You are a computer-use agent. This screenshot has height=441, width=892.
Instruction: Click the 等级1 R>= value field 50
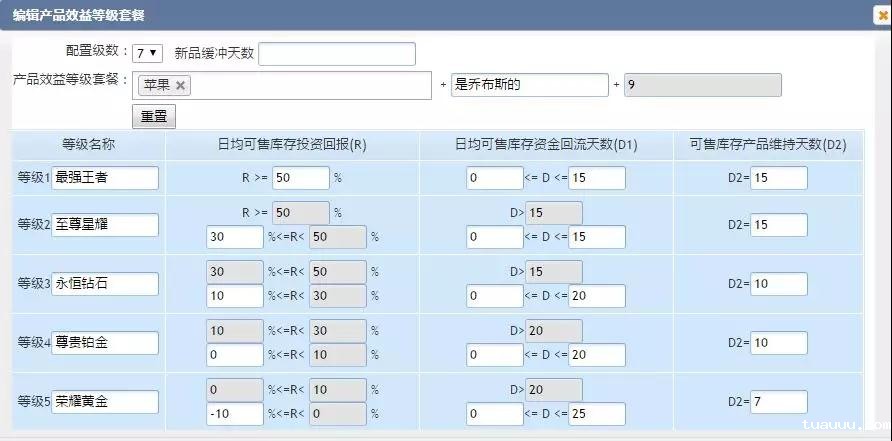point(300,178)
